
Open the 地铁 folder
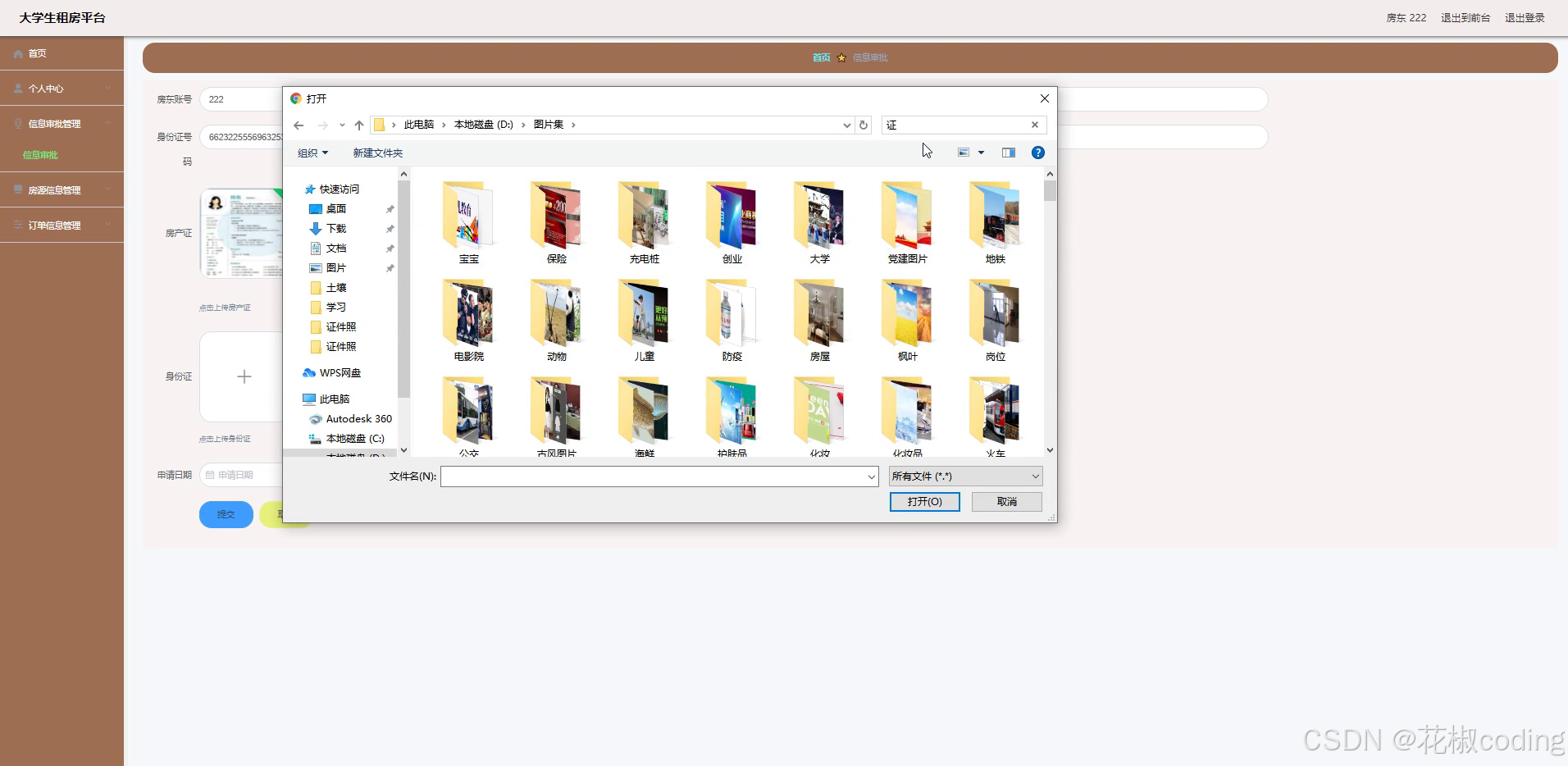click(996, 222)
